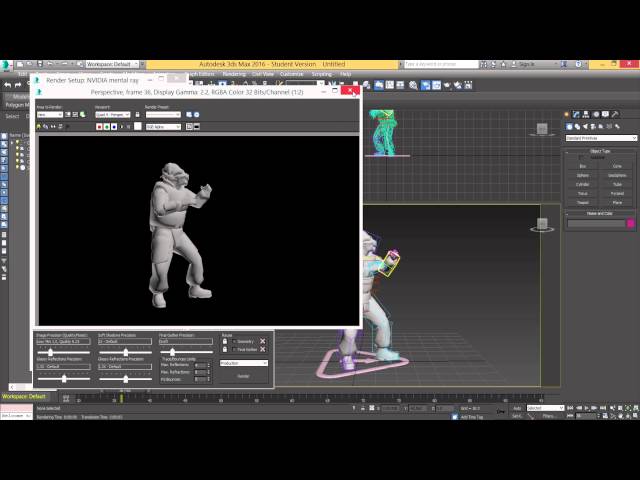Toggle the Blue channel button
The height and width of the screenshot is (480, 640).
point(114,127)
